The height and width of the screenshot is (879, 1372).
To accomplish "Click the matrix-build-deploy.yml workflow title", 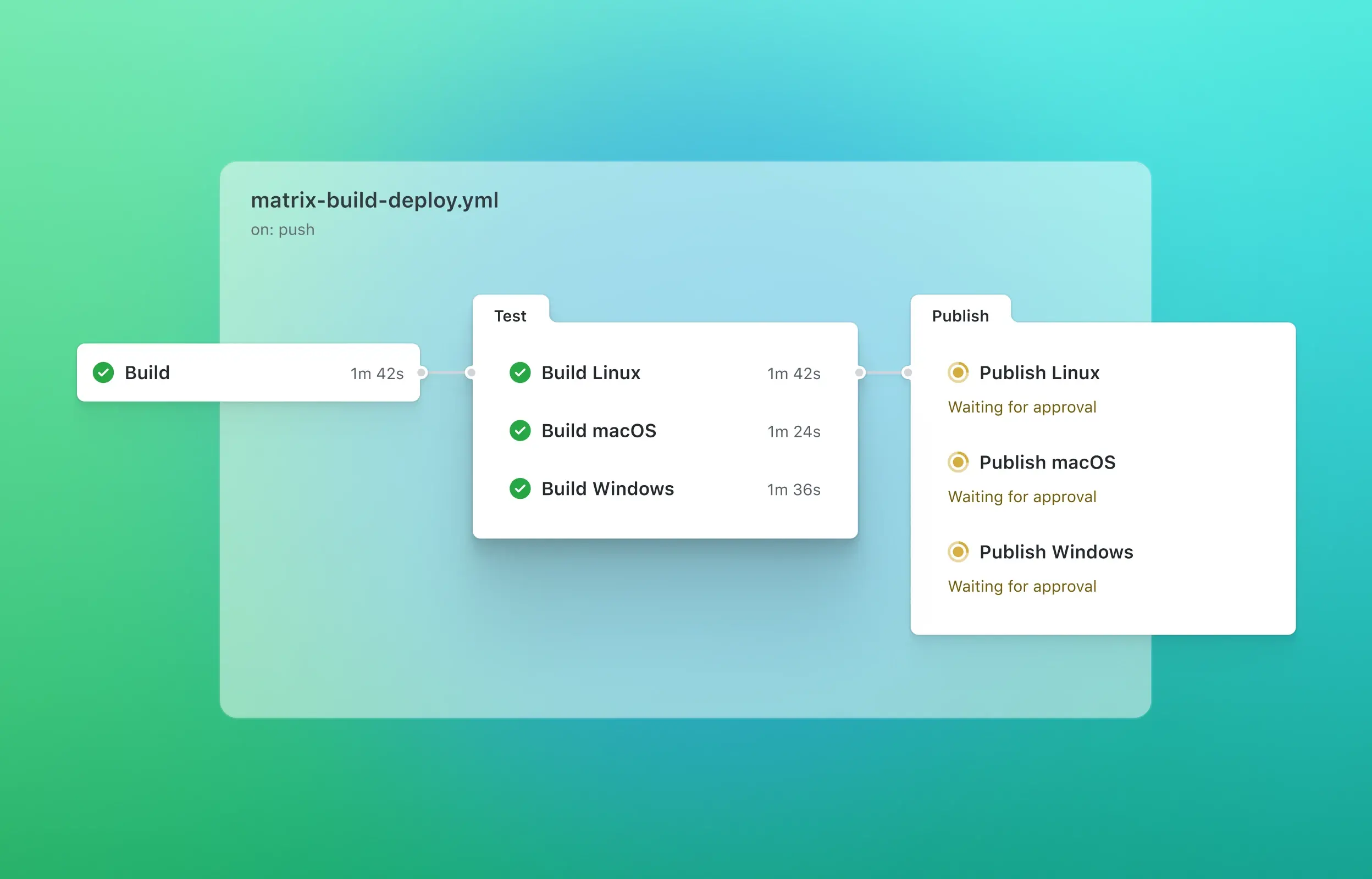I will [x=374, y=201].
